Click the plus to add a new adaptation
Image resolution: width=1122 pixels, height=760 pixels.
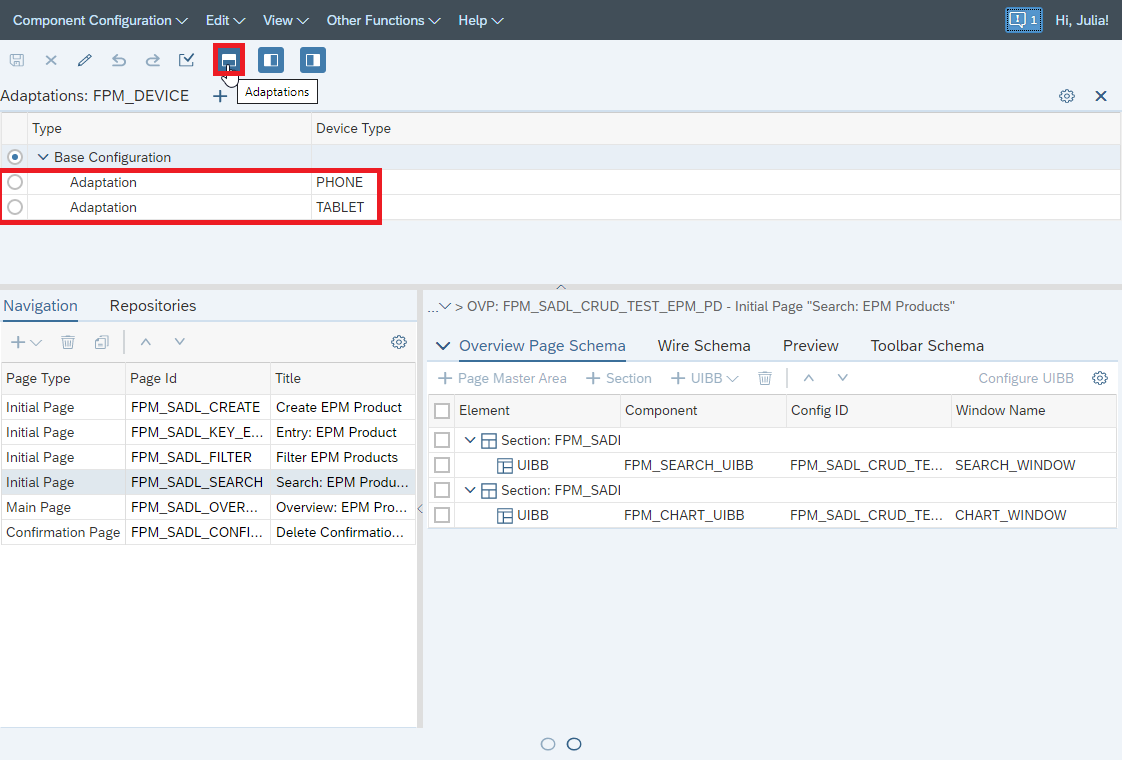pos(220,96)
